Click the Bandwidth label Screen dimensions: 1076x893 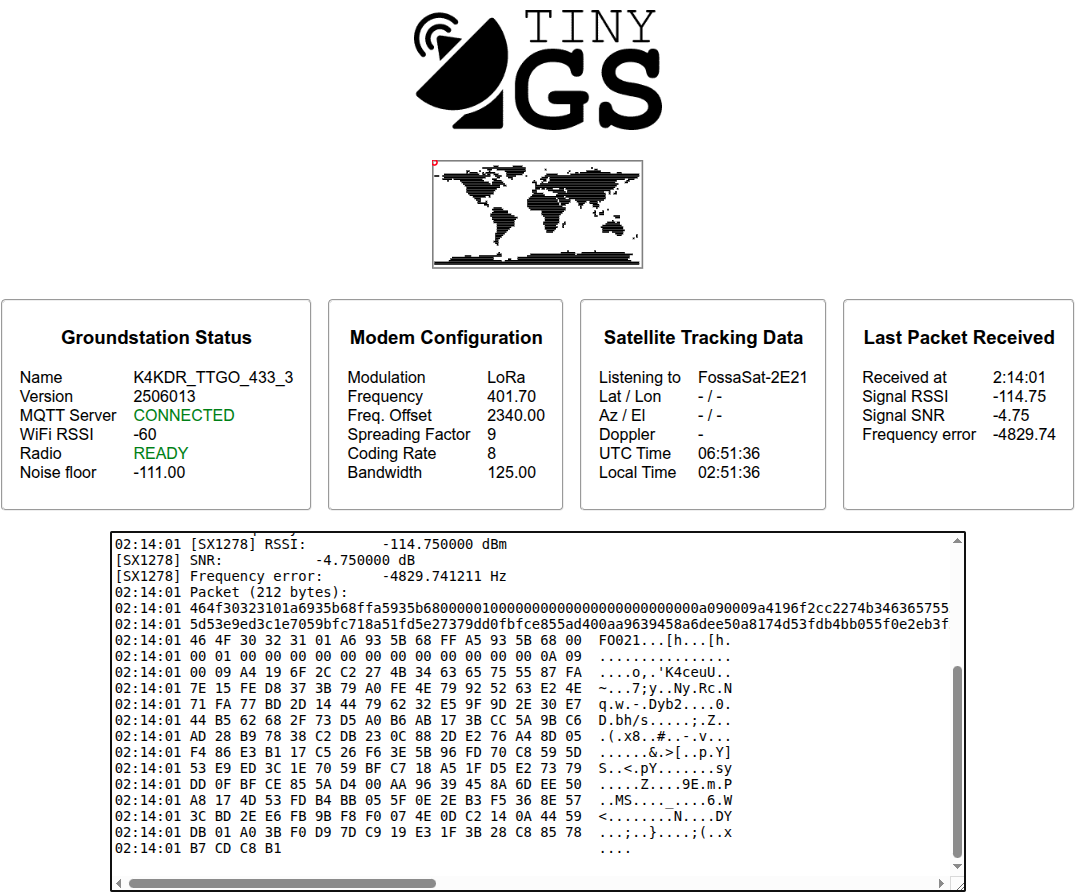click(x=385, y=472)
